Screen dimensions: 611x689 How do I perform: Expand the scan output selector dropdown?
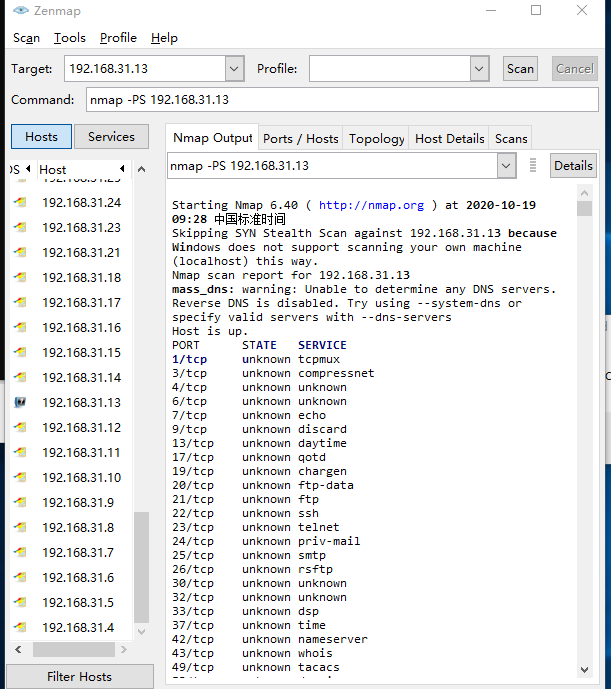click(x=506, y=166)
